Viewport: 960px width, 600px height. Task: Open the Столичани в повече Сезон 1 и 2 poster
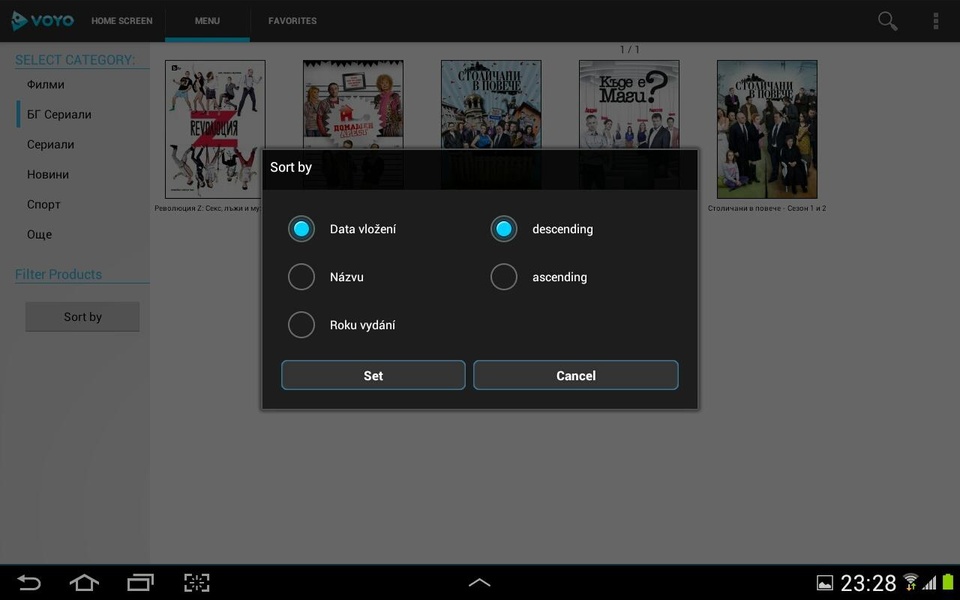click(767, 129)
